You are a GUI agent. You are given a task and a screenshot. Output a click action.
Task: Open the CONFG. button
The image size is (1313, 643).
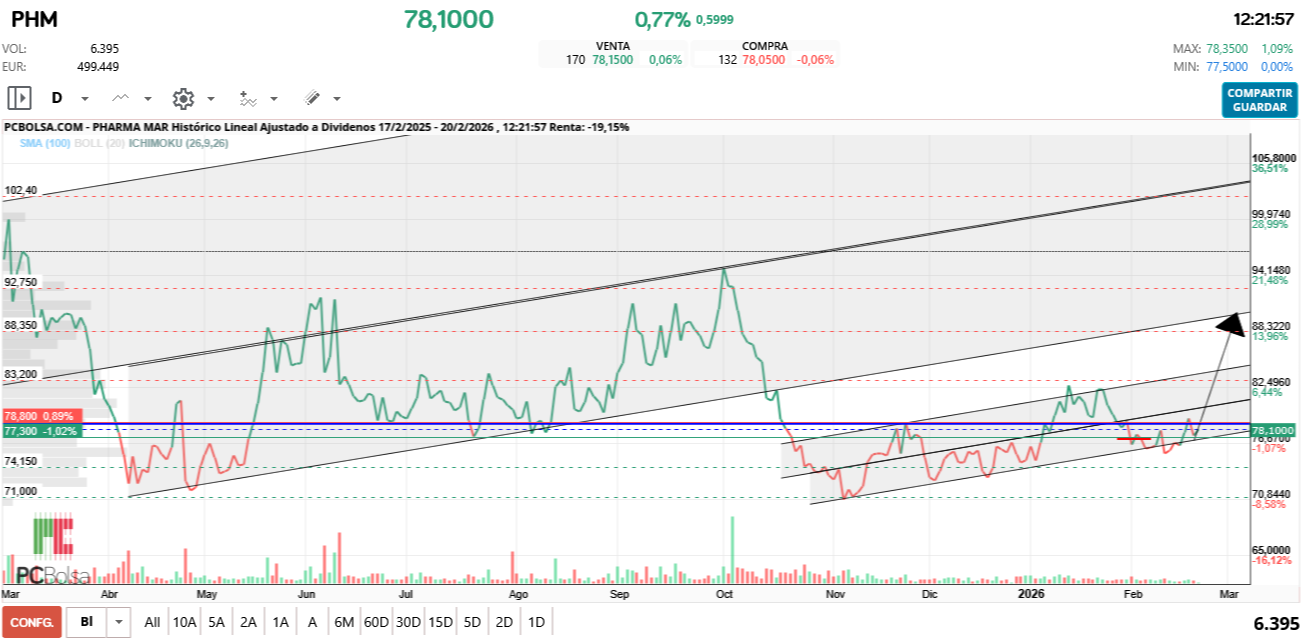click(x=32, y=622)
